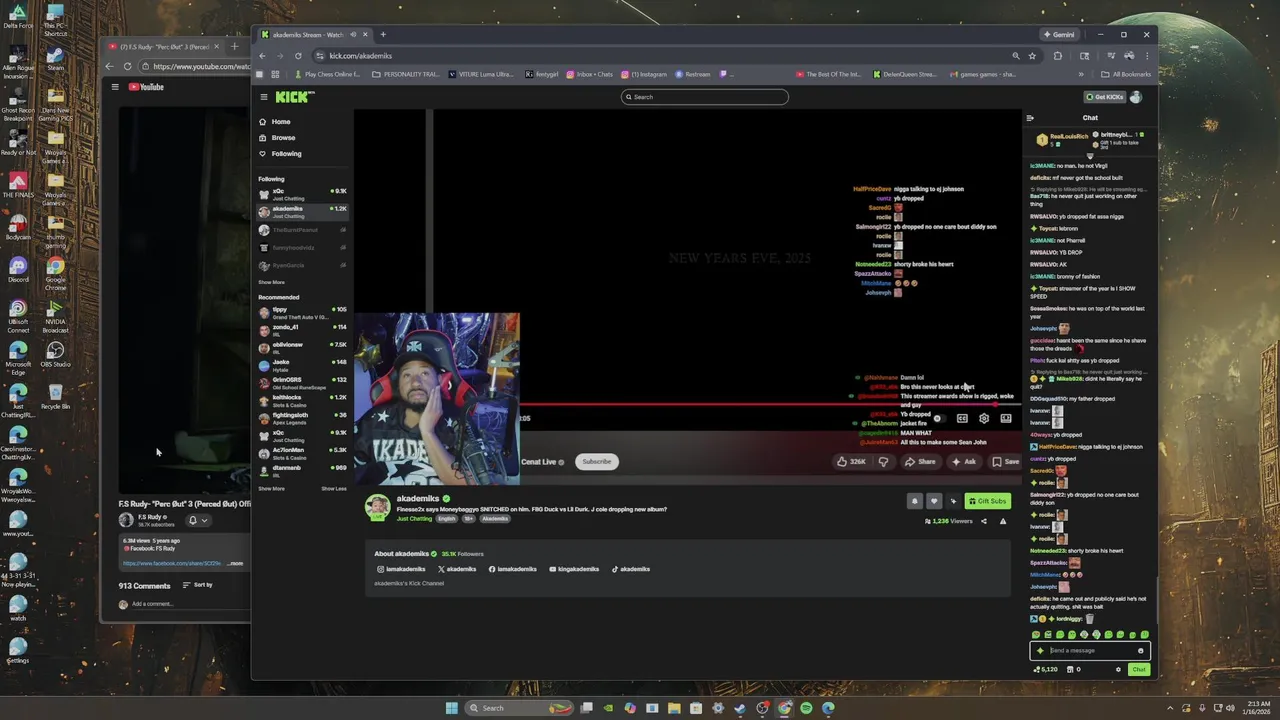Click YouTube logo in back window

pyautogui.click(x=146, y=87)
